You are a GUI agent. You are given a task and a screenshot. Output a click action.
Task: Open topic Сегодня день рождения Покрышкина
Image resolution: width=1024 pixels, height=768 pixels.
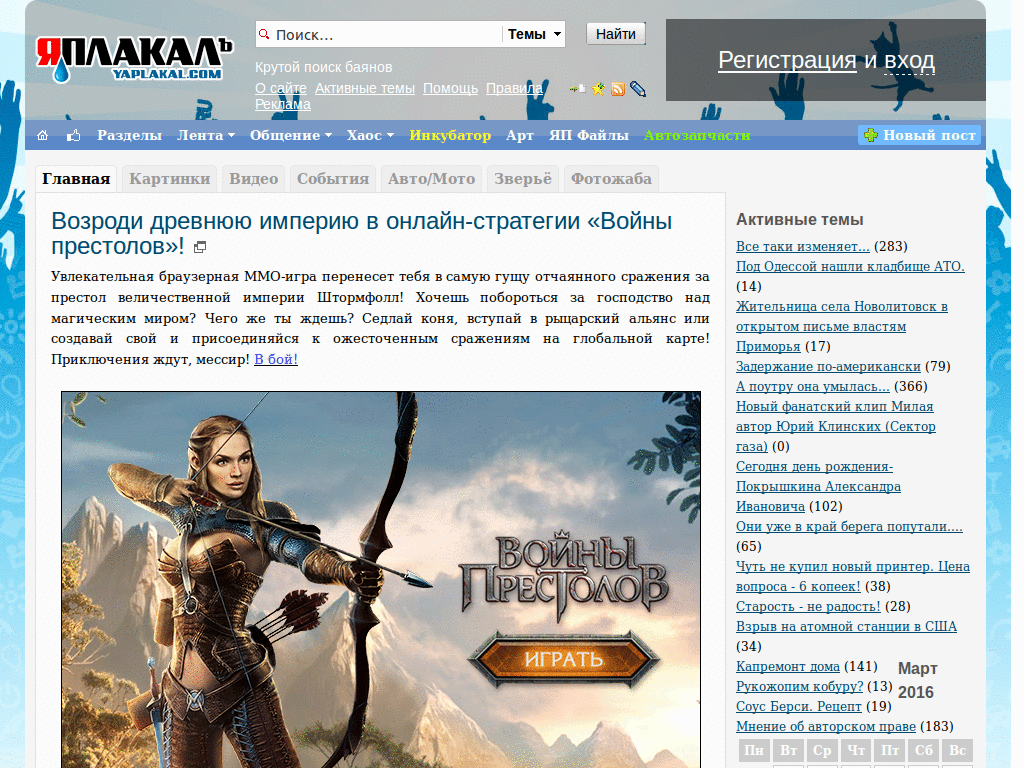(818, 487)
